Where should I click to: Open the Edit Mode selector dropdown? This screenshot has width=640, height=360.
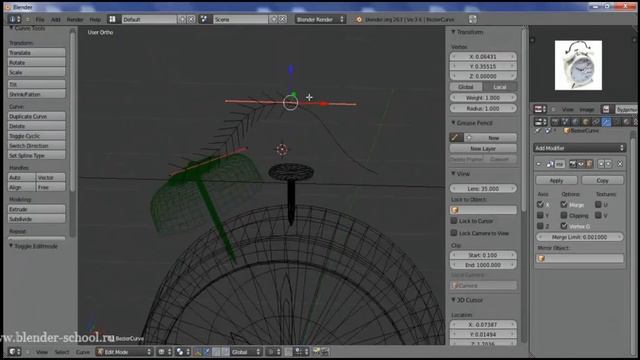pos(124,351)
